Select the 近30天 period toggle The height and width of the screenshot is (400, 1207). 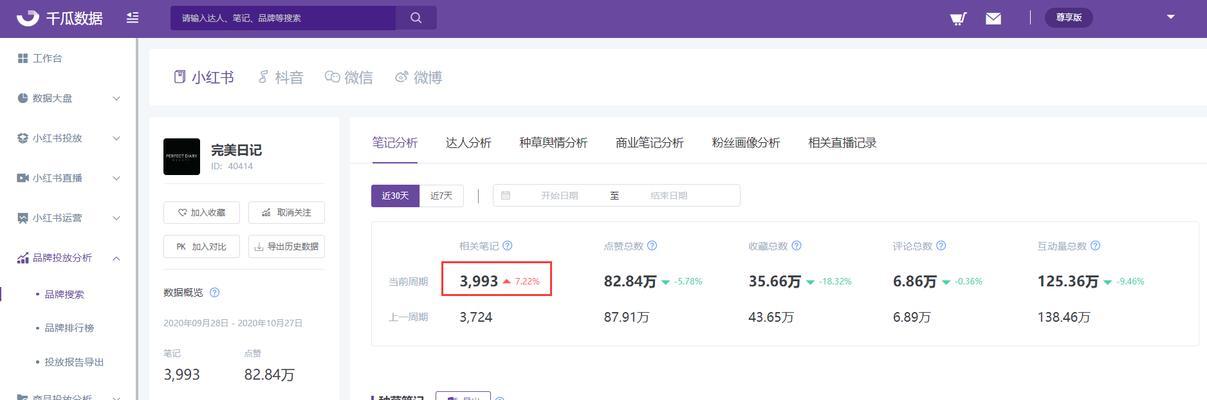[395, 196]
